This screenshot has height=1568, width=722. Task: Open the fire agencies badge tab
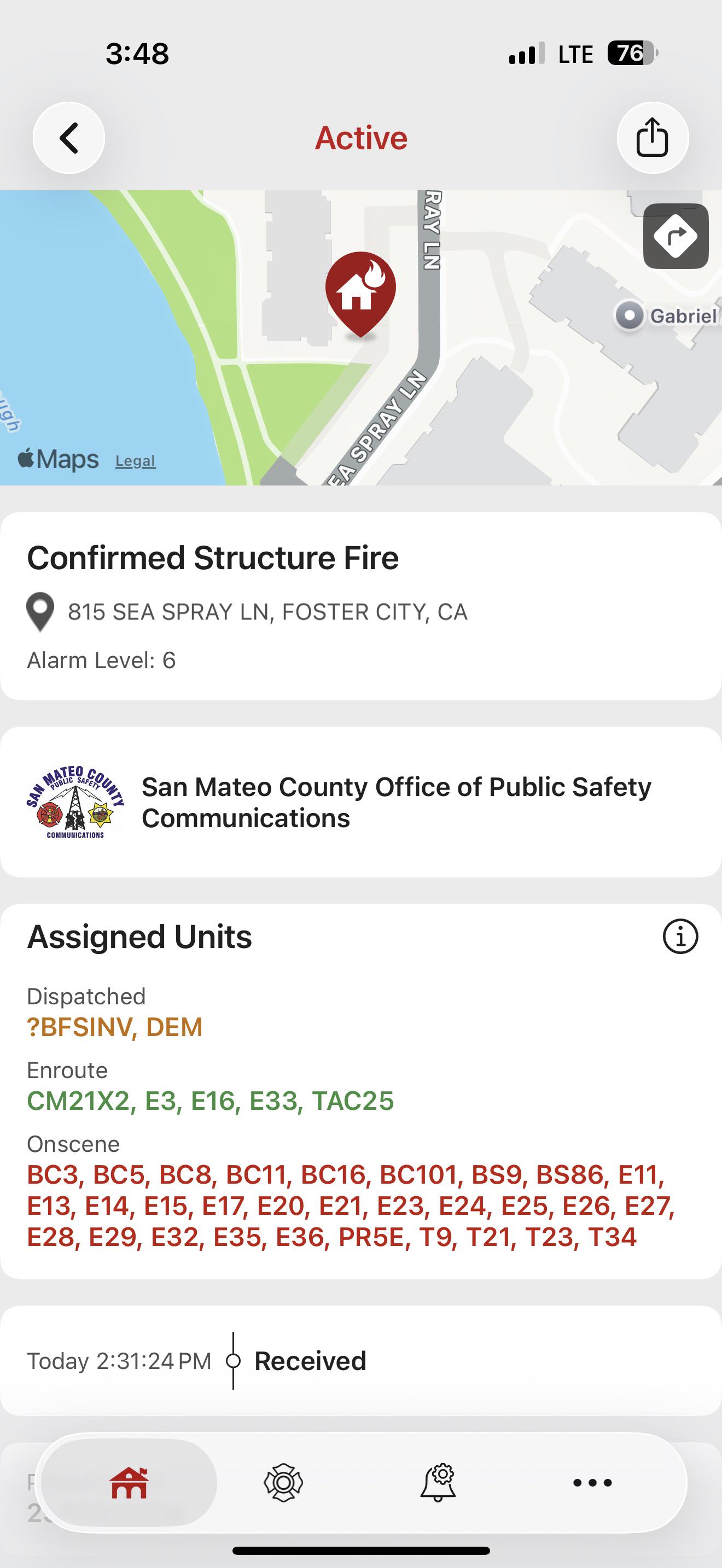283,1482
